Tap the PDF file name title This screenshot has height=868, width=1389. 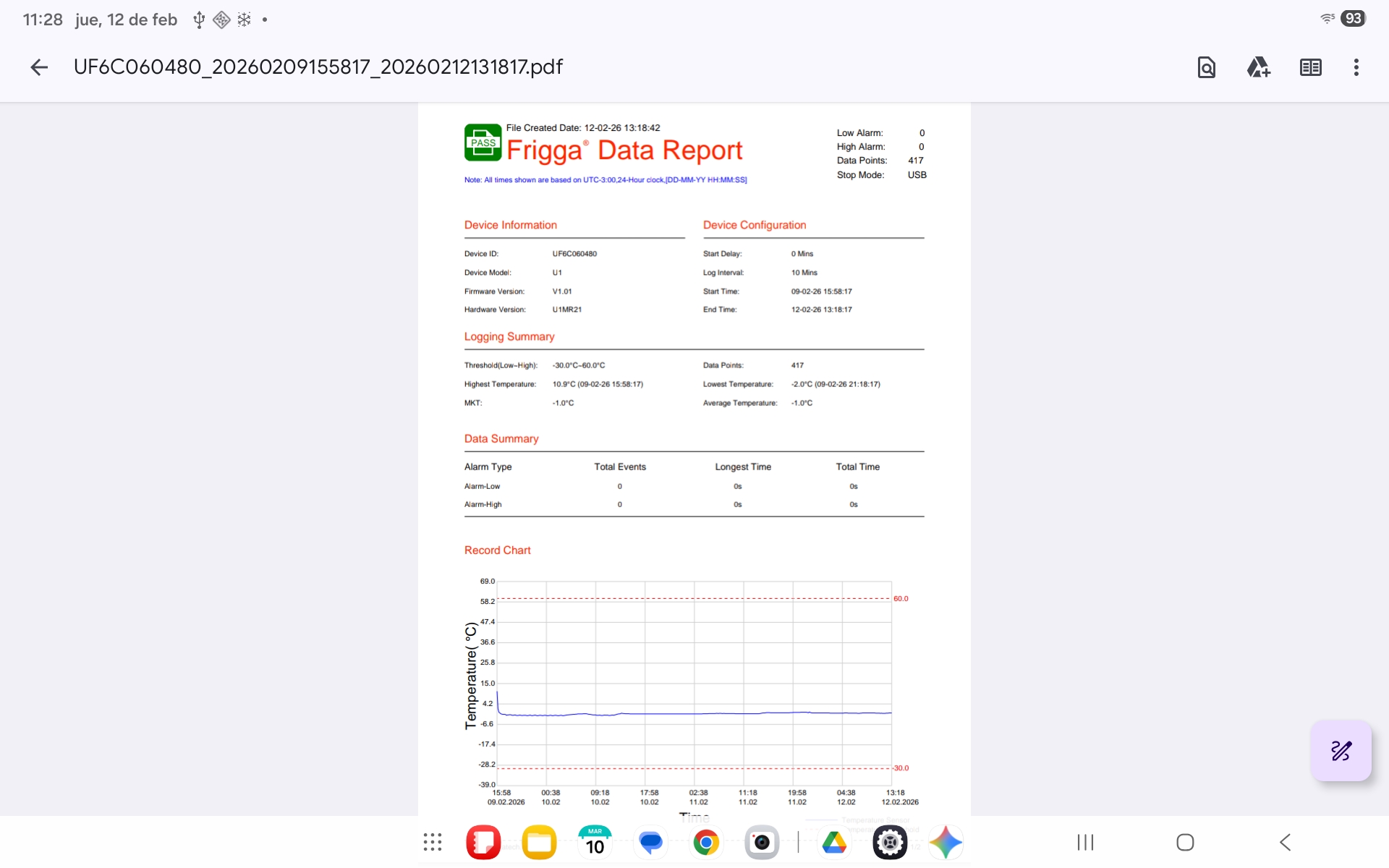(x=318, y=67)
